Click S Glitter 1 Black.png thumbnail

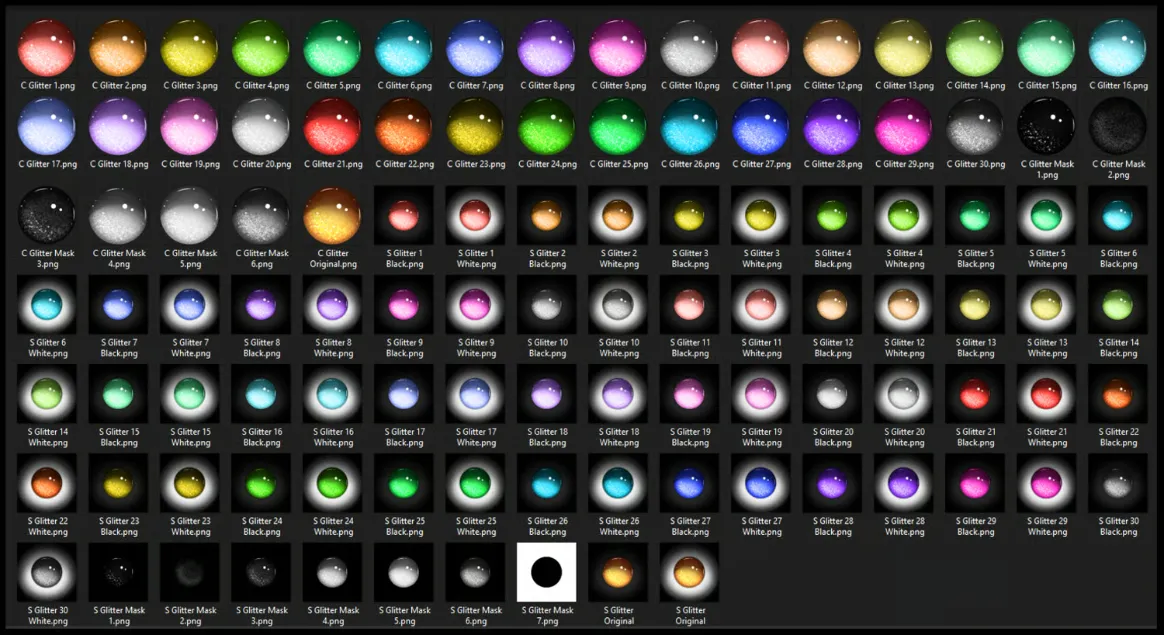(404, 215)
